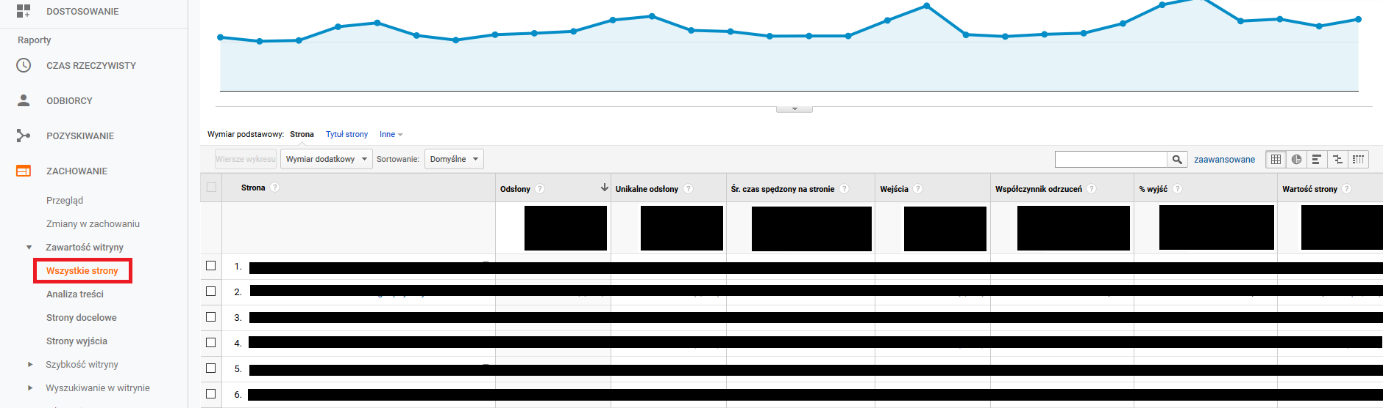
Task: Switch to pivot table view
Action: coord(1358,159)
